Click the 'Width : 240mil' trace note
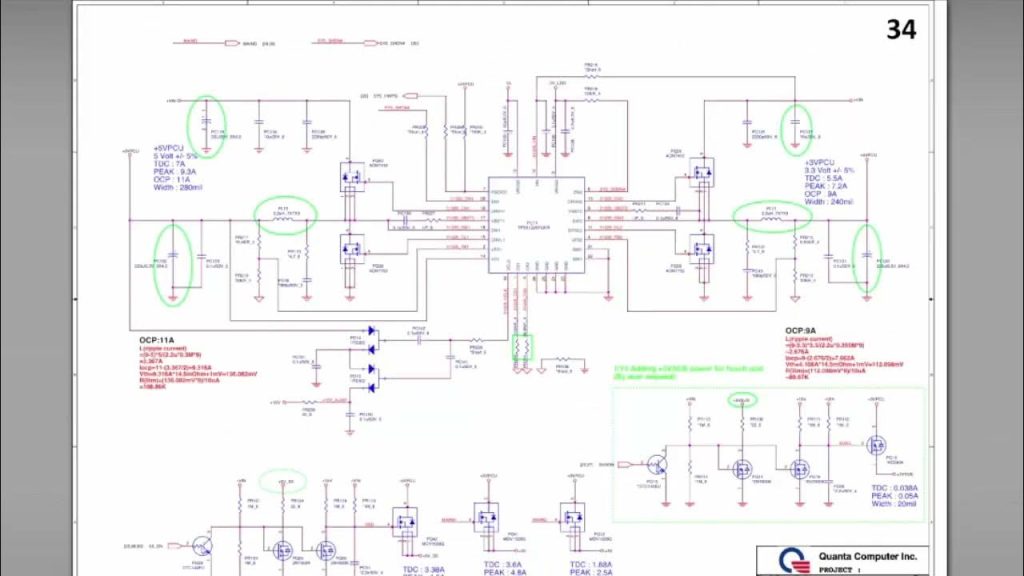 (829, 202)
